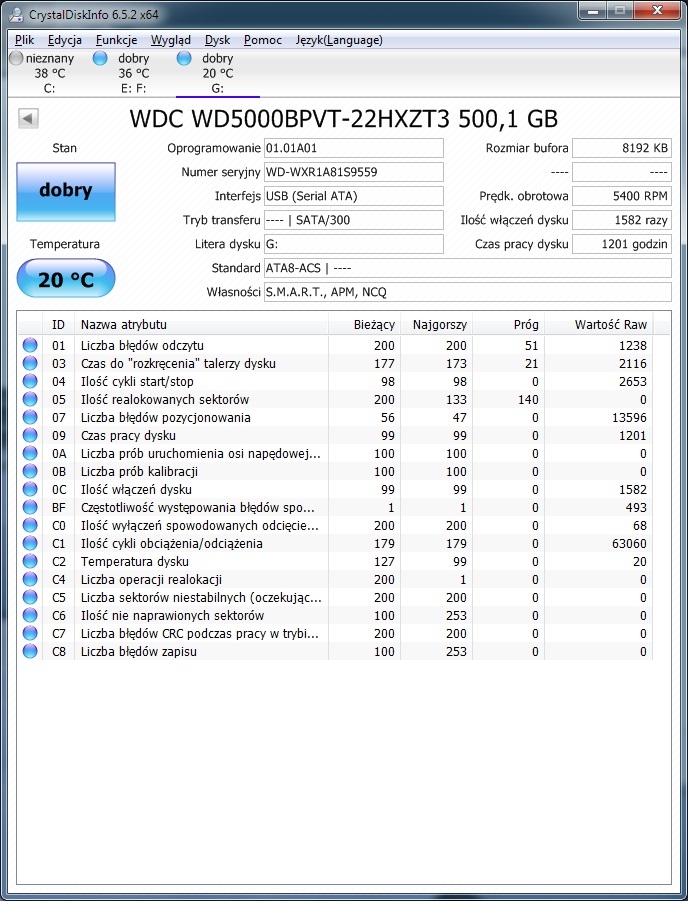Click status icon for attribute C0 row
Screen dimensions: 692x904
[x=30, y=525]
